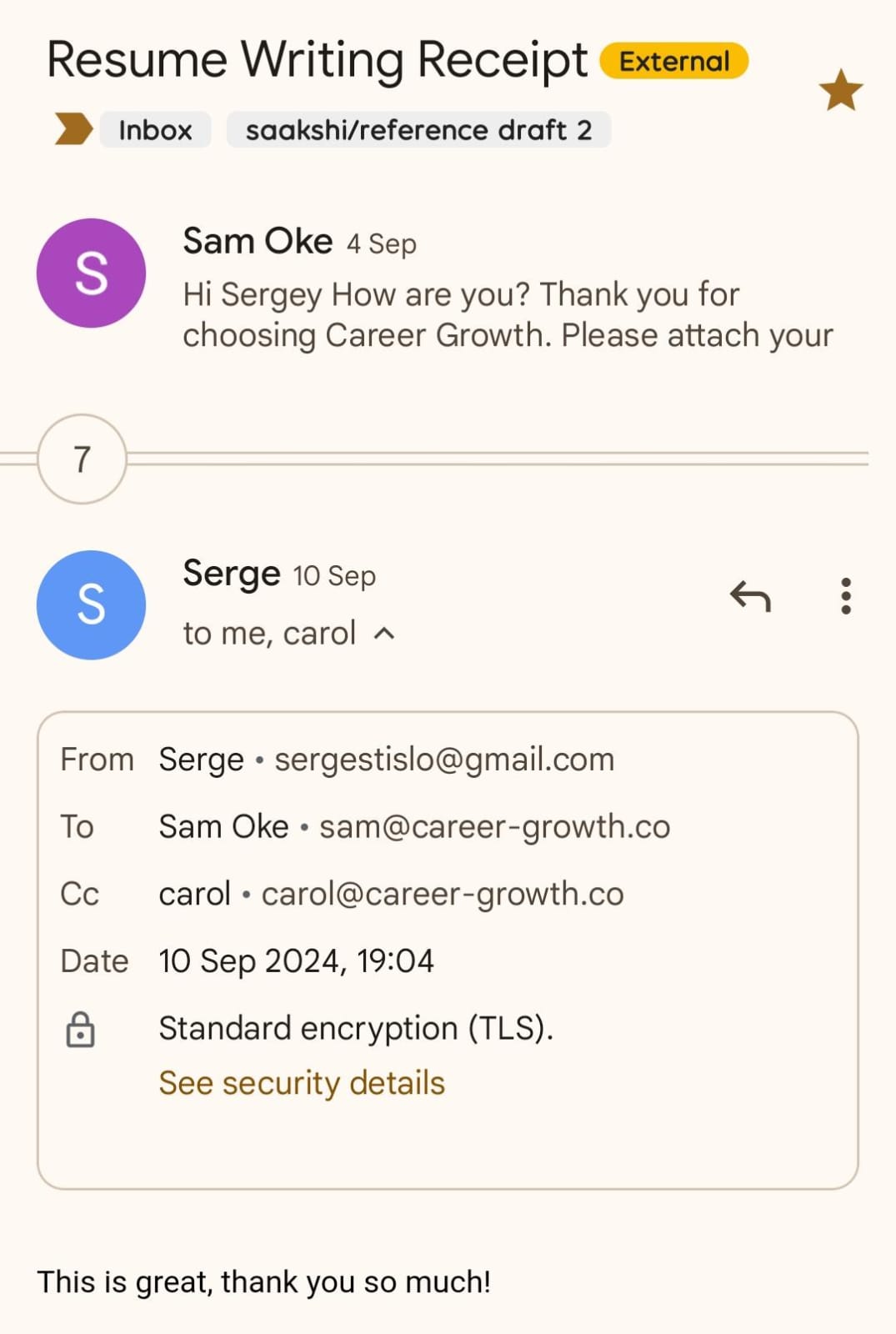The width and height of the screenshot is (896, 1334).
Task: Click the message body text
Action: click(263, 1281)
